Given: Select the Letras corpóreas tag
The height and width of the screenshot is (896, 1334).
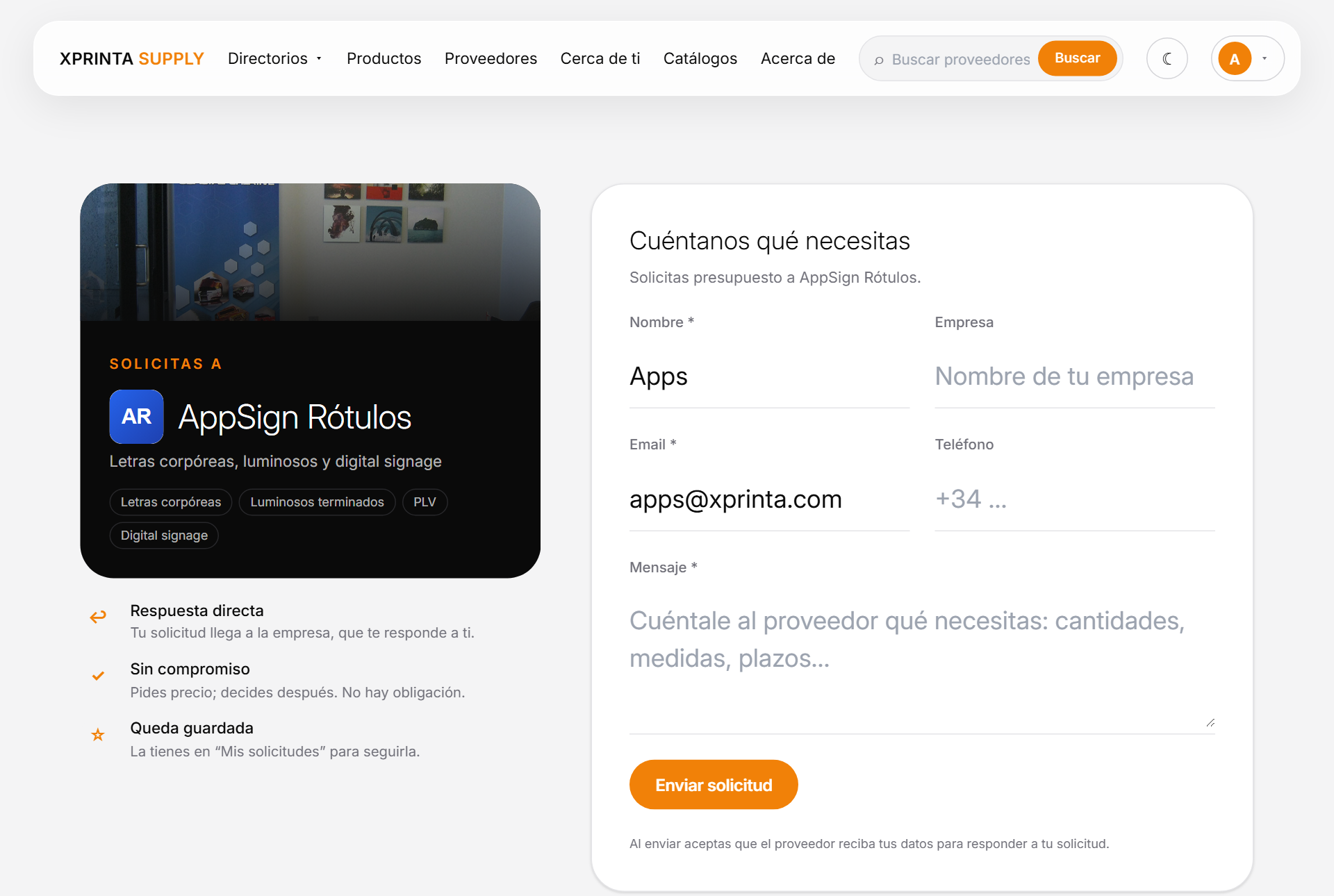Looking at the screenshot, I should click(171, 502).
